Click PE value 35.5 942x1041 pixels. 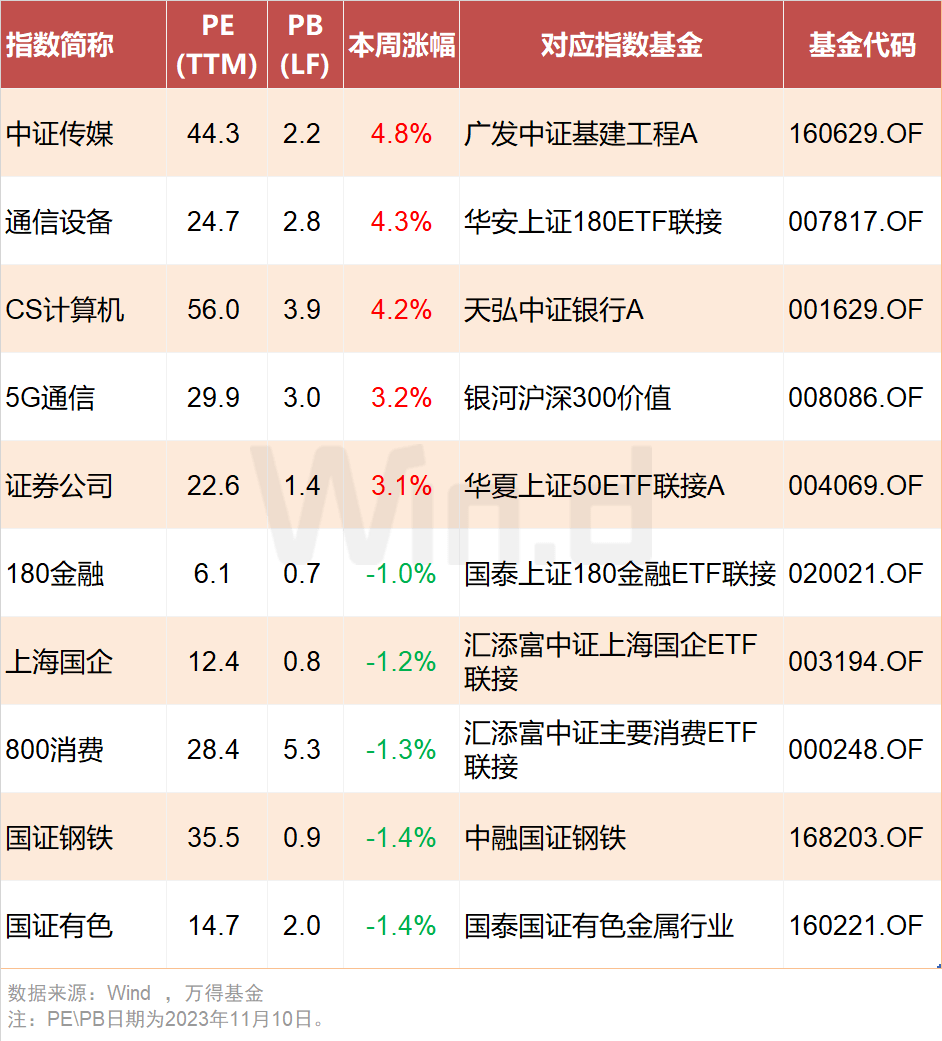213,837
